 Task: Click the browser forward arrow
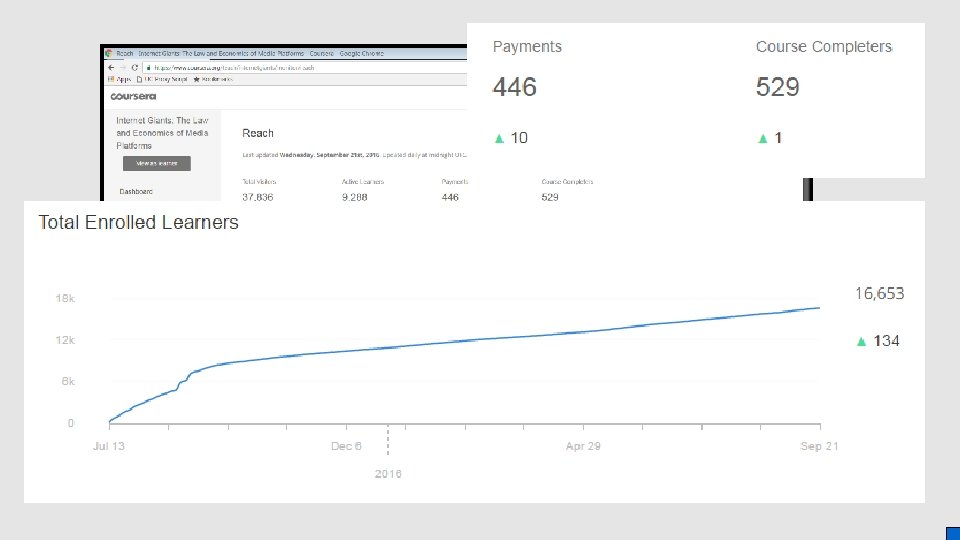[122, 67]
